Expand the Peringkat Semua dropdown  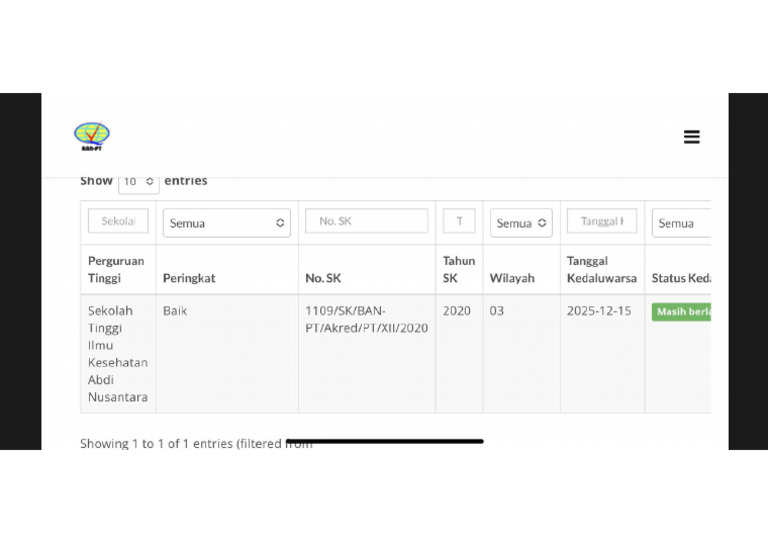[226, 223]
